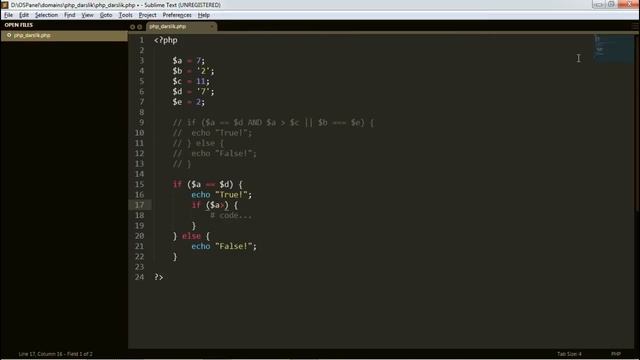The image size is (640, 360).
Task: Open the Goto menu
Action: point(106,15)
